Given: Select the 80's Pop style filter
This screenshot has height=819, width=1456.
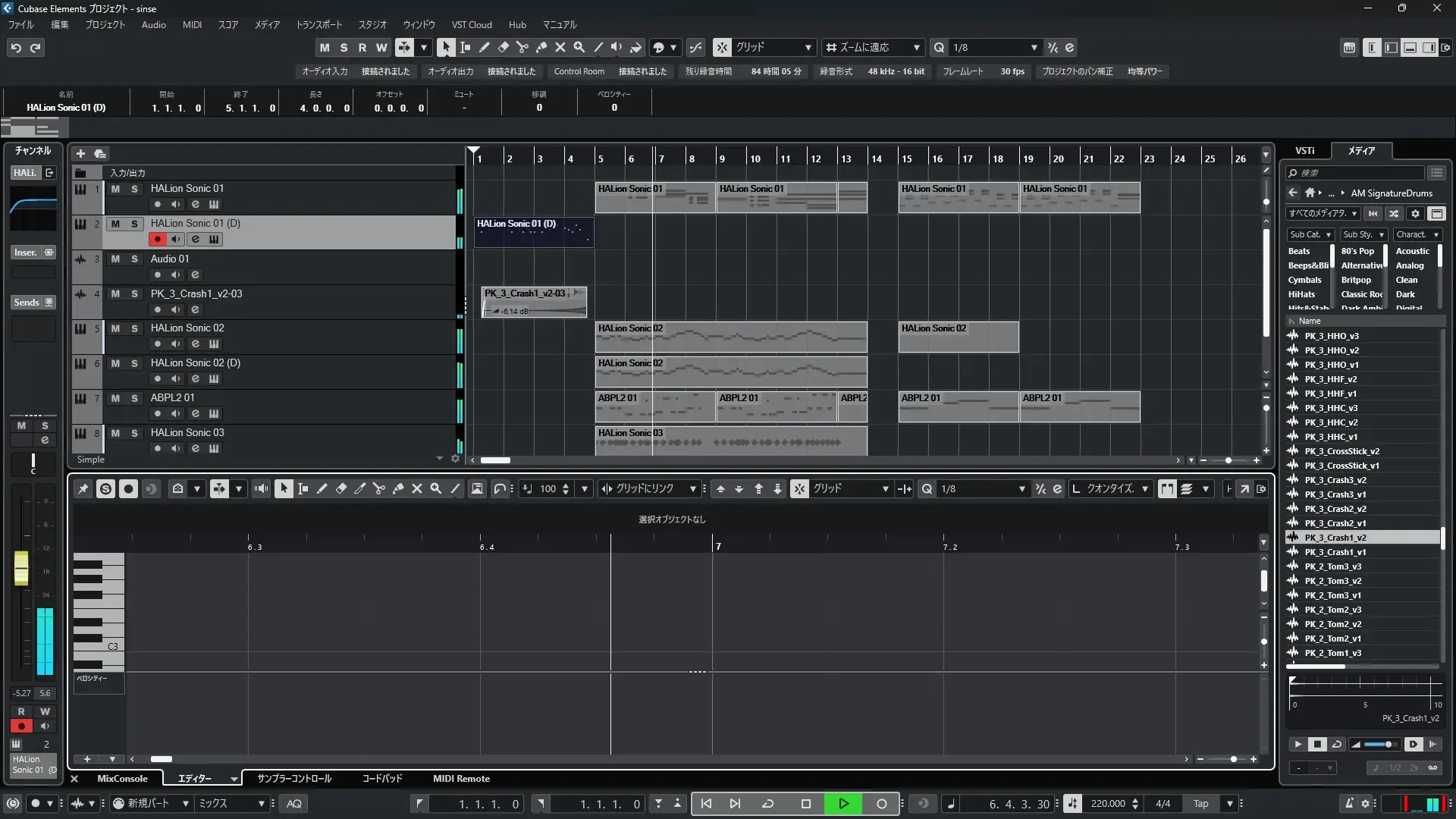Looking at the screenshot, I should (x=1357, y=251).
